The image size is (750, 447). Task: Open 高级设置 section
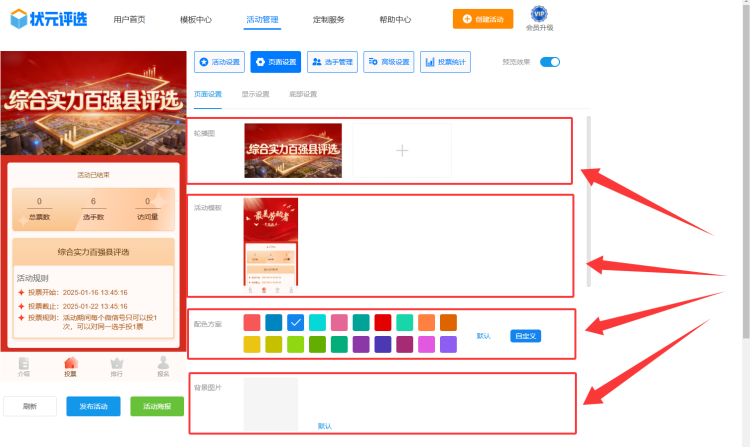[389, 62]
